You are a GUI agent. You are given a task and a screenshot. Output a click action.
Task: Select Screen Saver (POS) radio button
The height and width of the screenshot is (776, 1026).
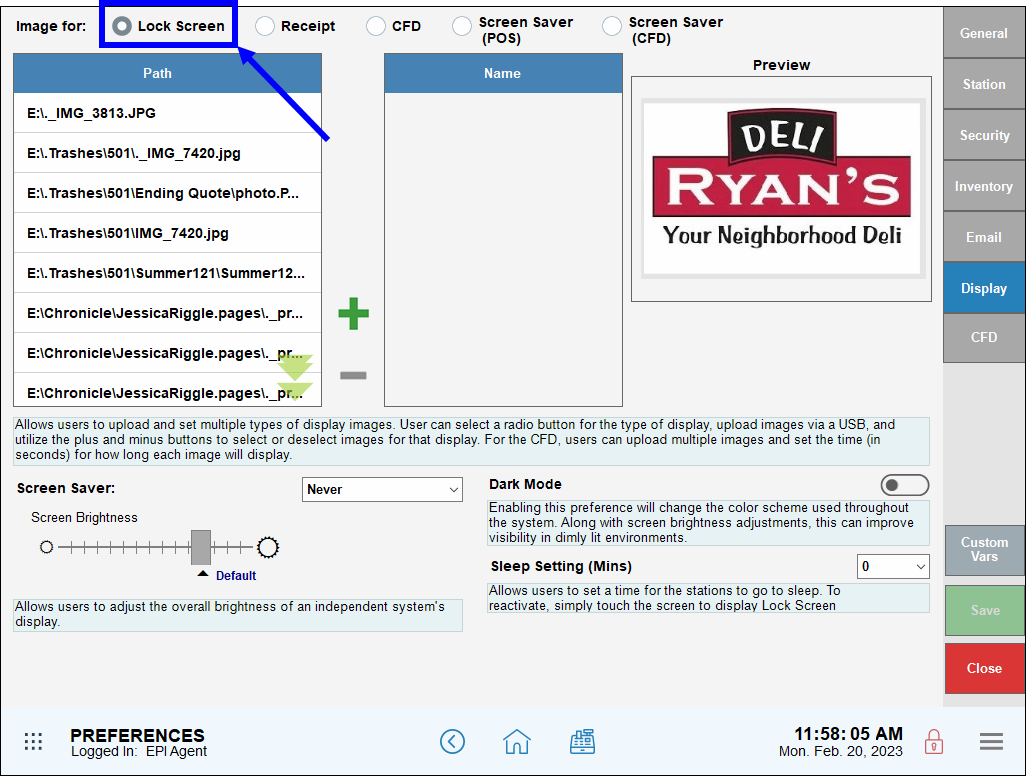click(x=462, y=26)
